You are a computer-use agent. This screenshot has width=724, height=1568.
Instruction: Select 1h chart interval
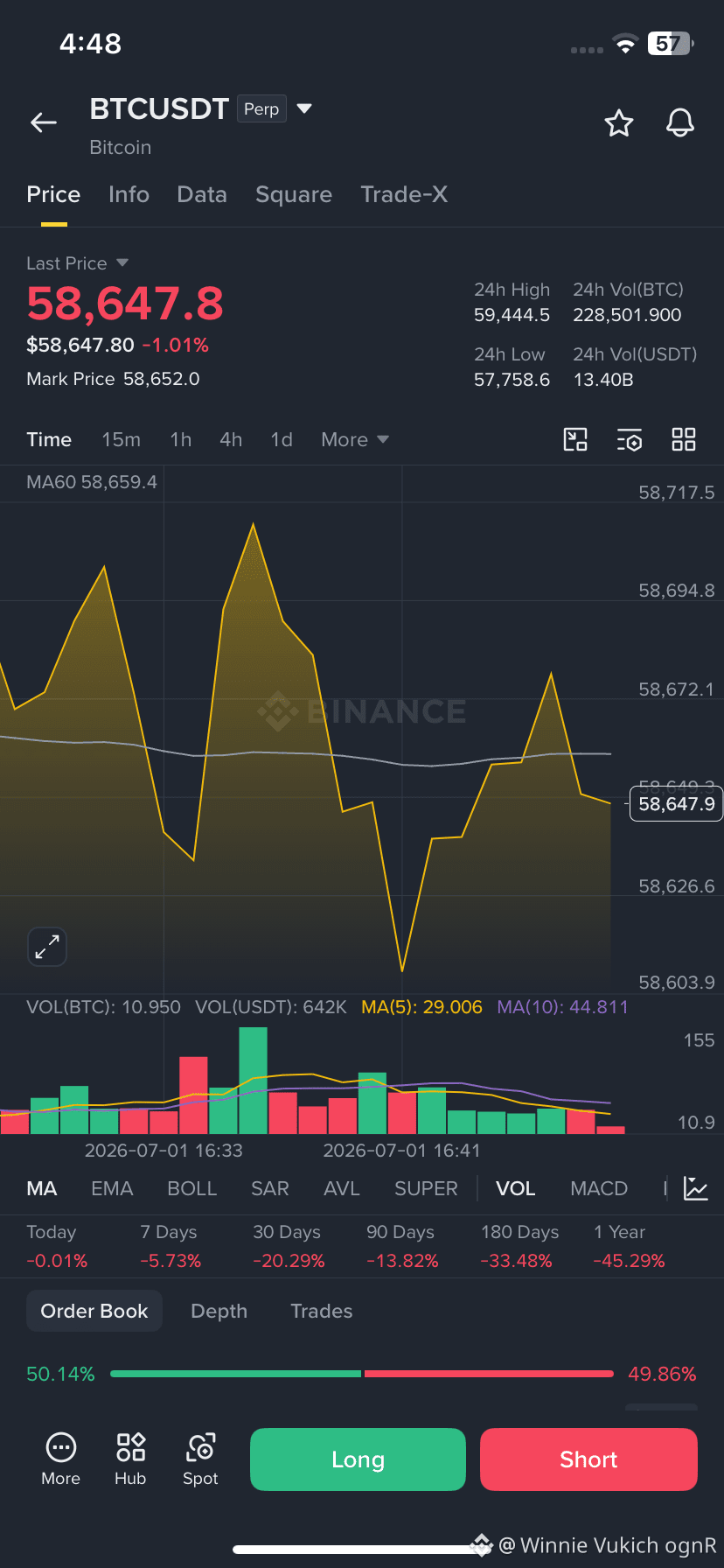[180, 439]
